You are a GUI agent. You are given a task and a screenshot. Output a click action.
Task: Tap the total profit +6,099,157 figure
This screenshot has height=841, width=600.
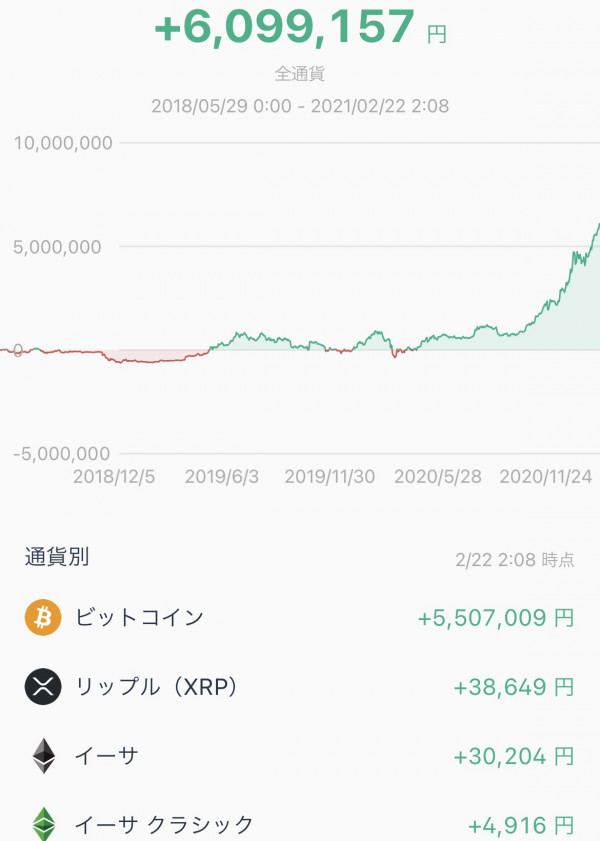[x=300, y=27]
